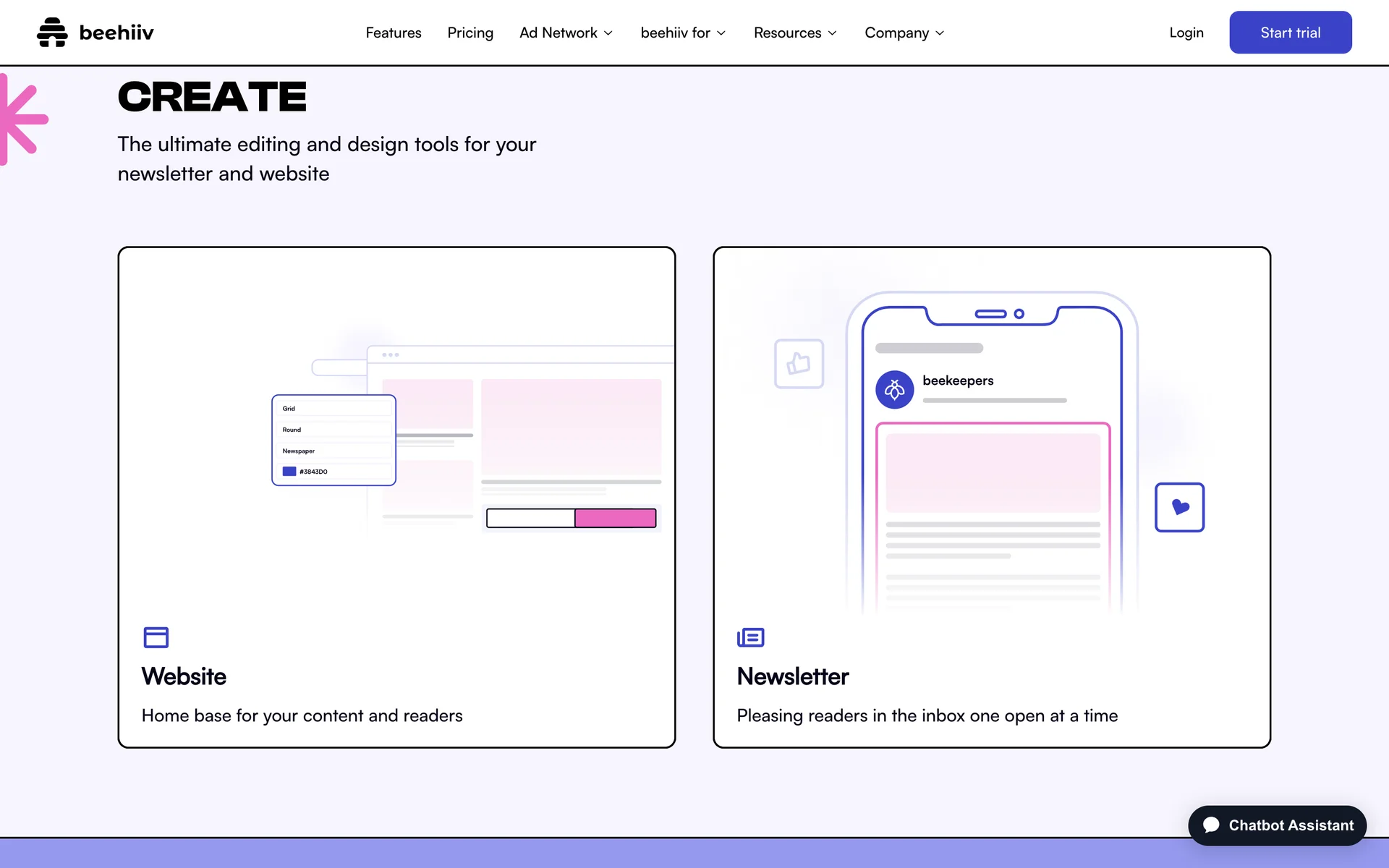This screenshot has width=1389, height=868.
Task: Go to the Features page
Action: (x=393, y=33)
